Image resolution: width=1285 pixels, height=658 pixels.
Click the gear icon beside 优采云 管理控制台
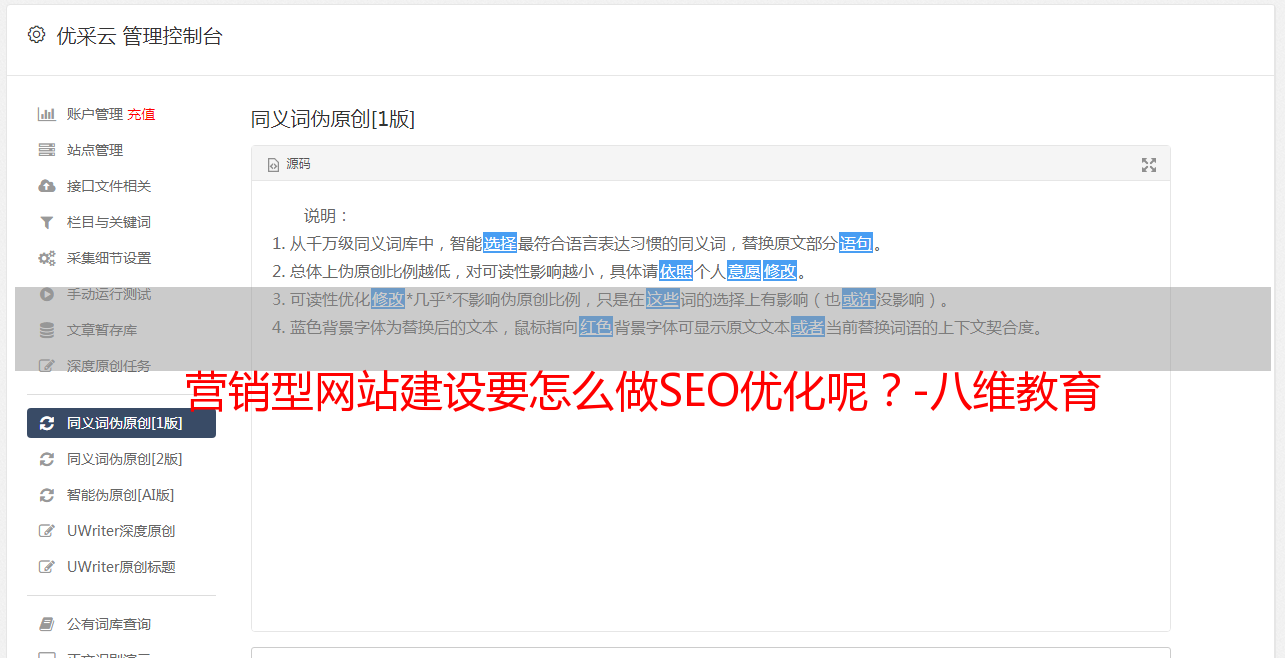[x=37, y=35]
